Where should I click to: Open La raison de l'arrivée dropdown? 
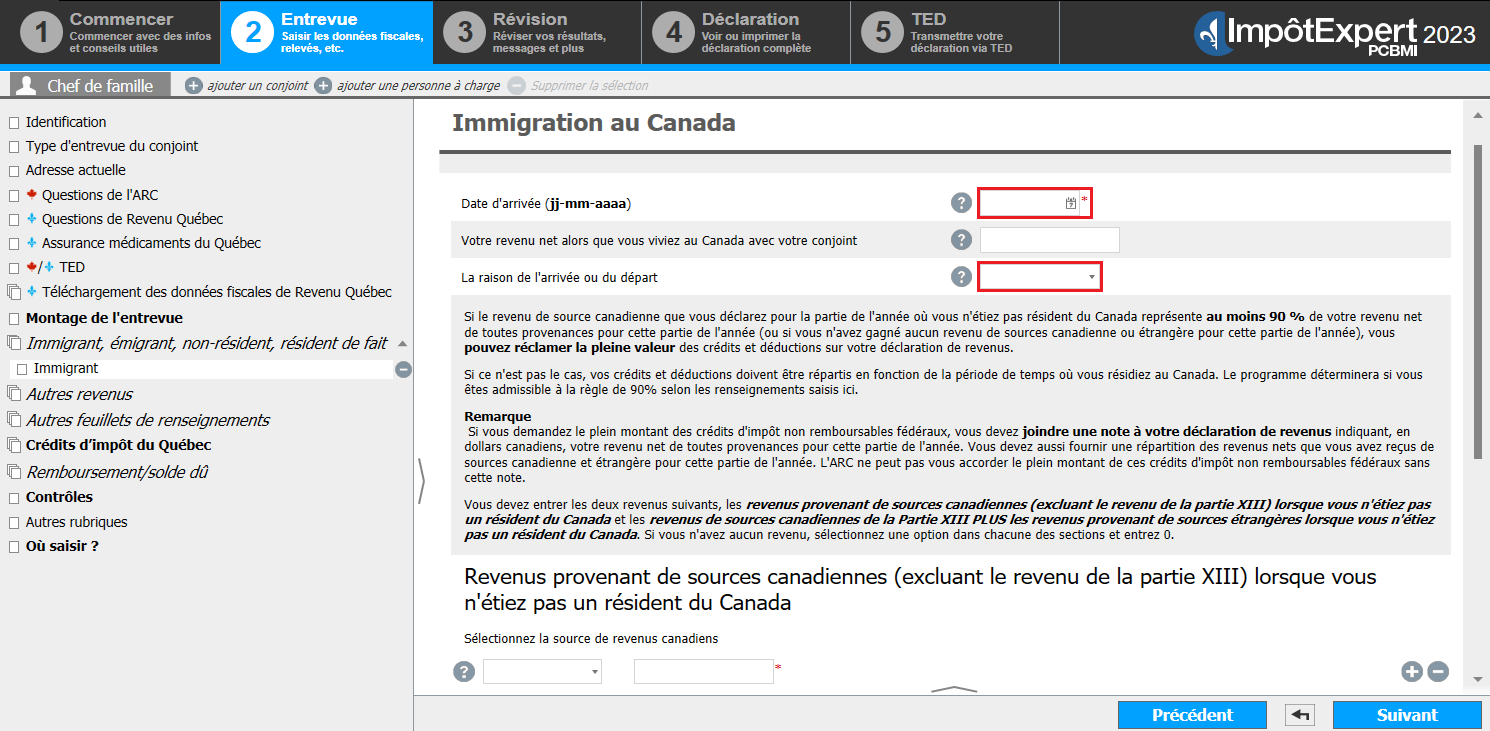pos(1040,277)
